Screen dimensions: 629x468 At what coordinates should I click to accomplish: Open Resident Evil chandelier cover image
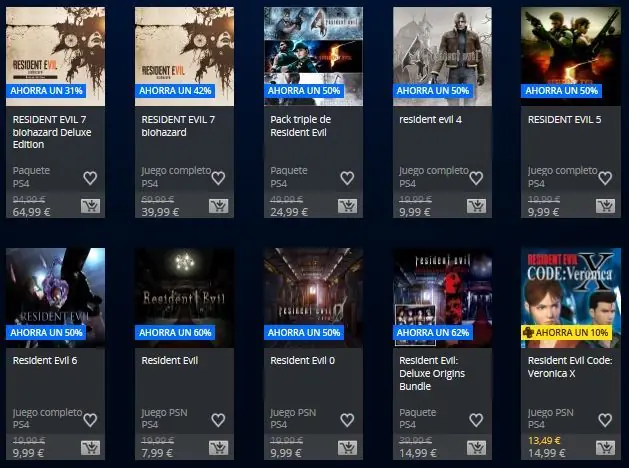point(184,298)
